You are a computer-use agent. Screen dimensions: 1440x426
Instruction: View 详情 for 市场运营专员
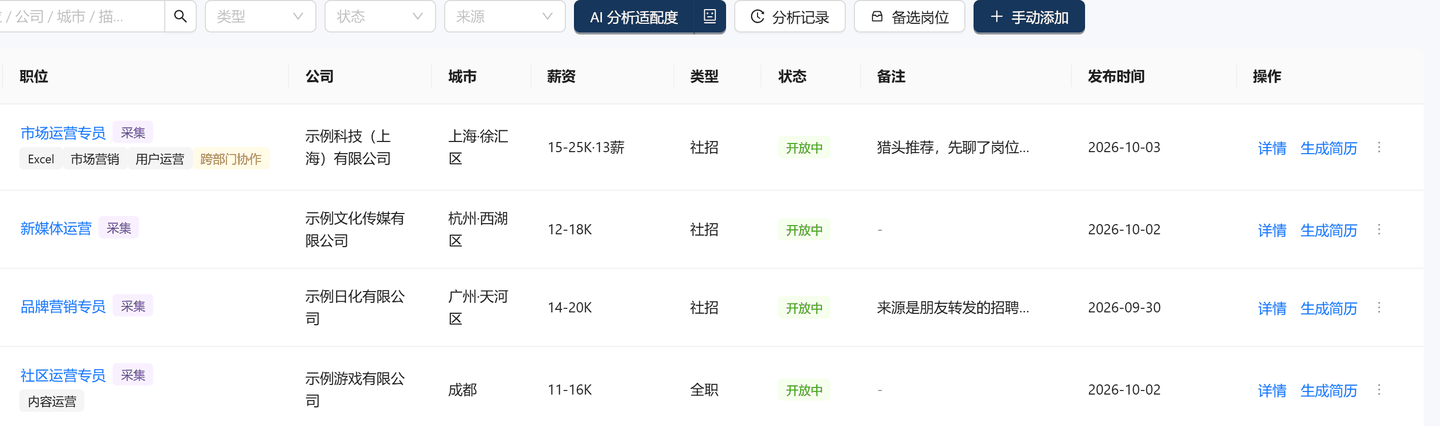[x=1272, y=148]
